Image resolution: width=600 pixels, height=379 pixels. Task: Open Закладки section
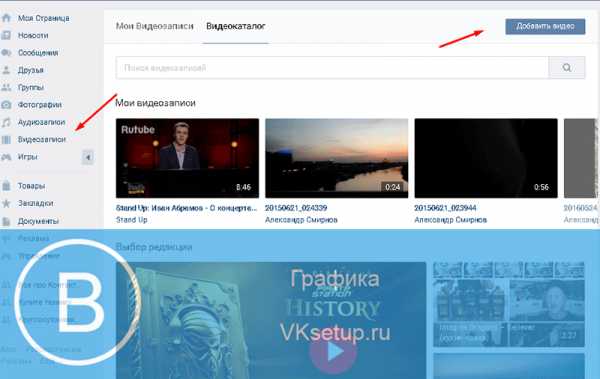[36, 203]
